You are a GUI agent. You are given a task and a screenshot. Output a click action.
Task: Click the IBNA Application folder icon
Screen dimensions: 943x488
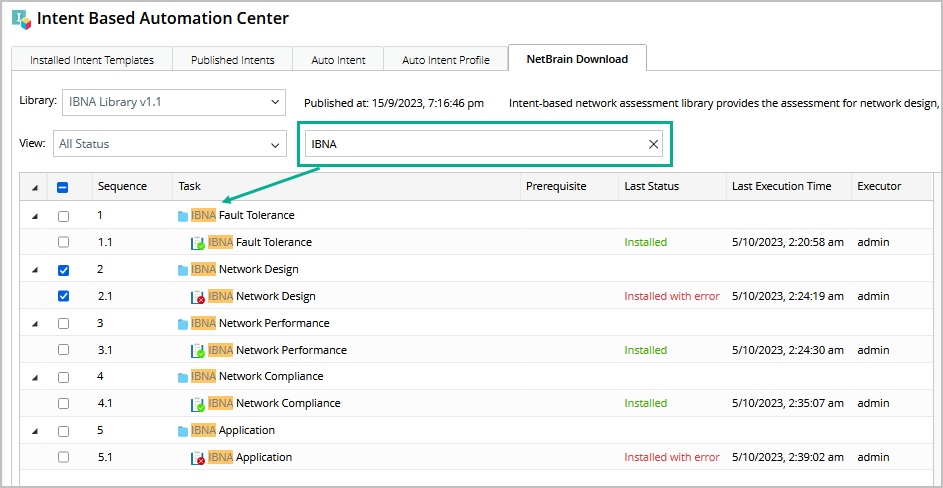tap(183, 431)
